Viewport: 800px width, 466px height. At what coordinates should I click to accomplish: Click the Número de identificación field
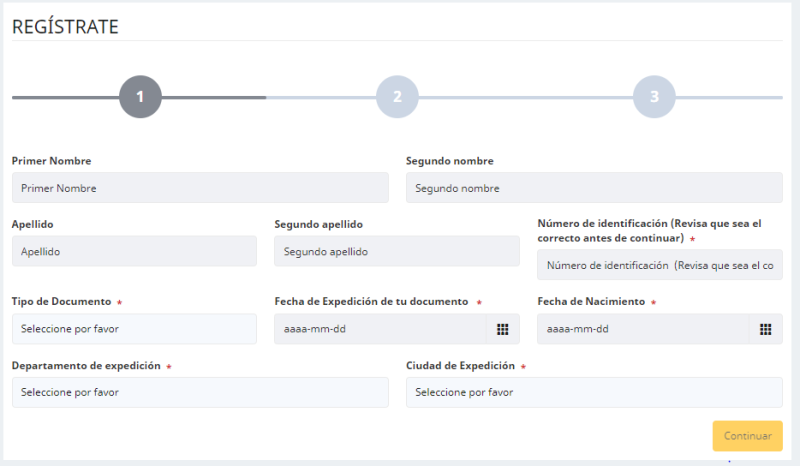click(660, 265)
